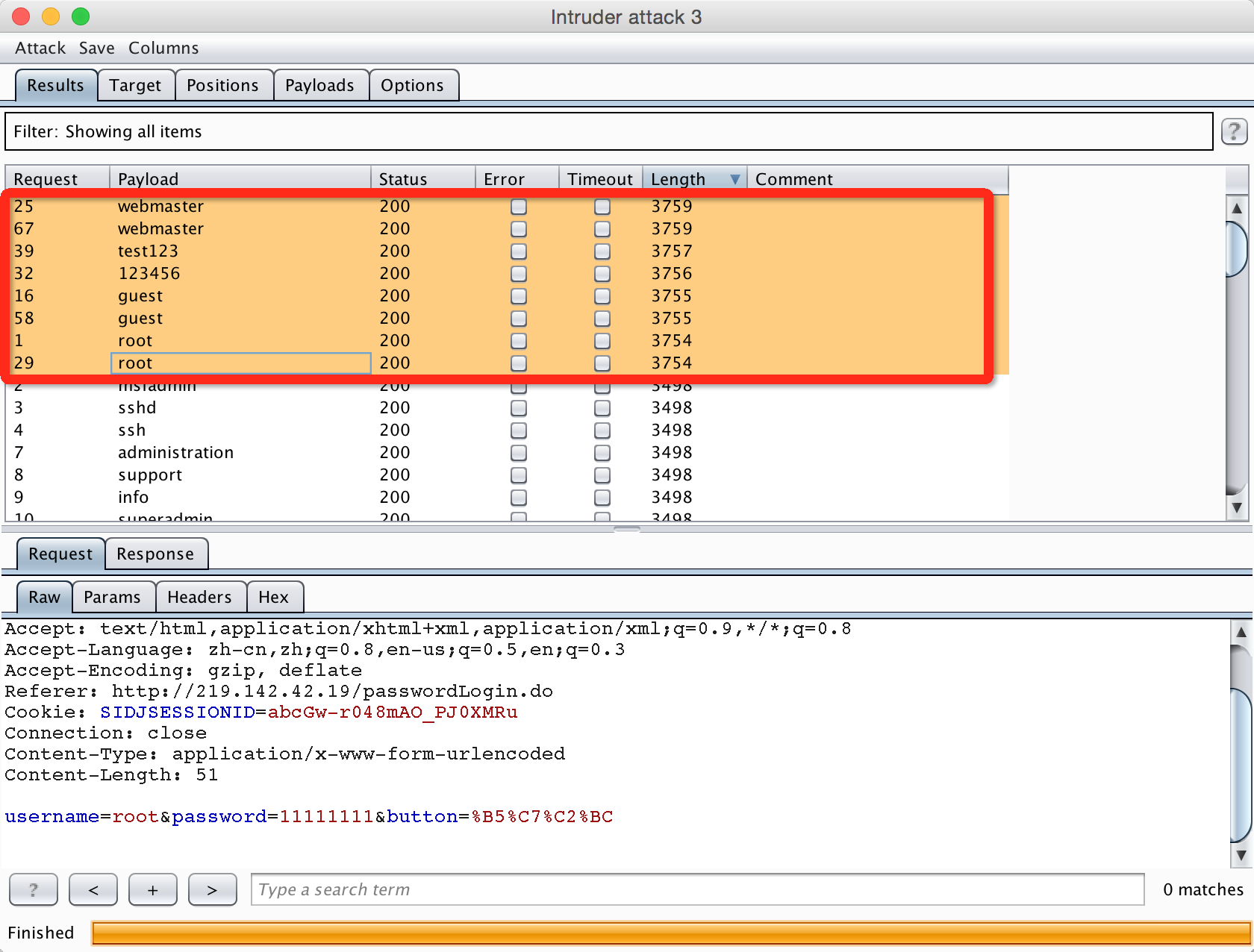Toggle Timeout checkbox for 123456 row
The width and height of the screenshot is (1254, 952).
coord(602,274)
